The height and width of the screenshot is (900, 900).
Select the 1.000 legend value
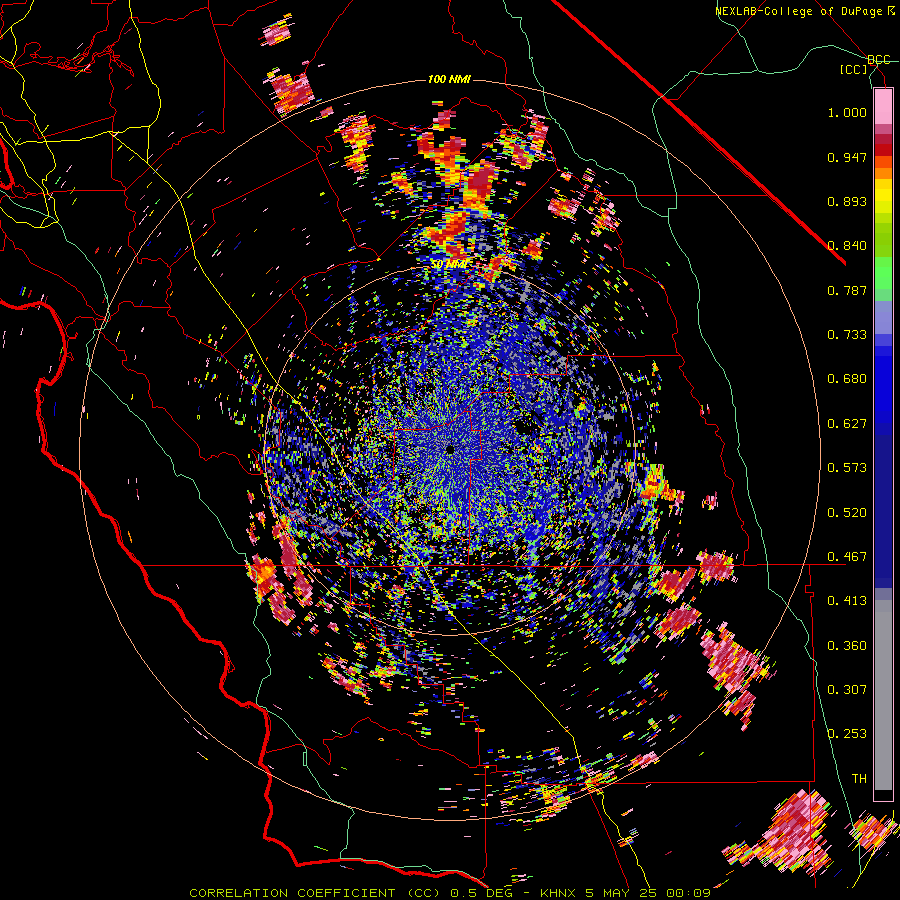847,112
